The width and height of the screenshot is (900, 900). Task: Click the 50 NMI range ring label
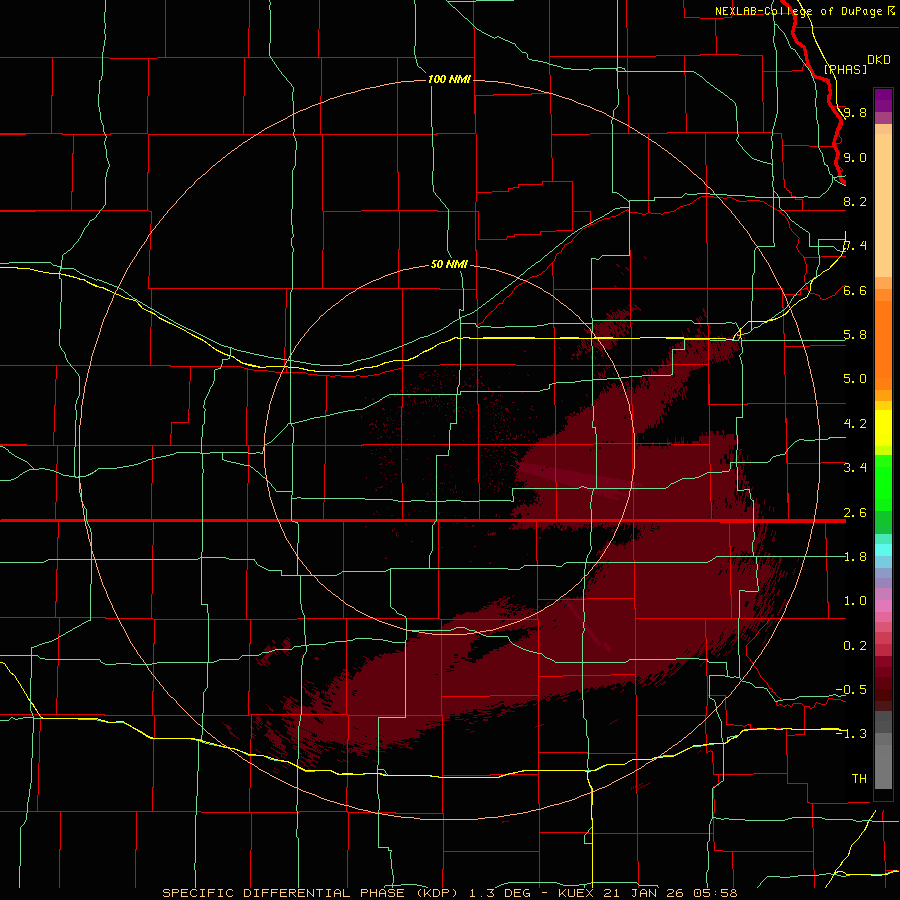449,264
